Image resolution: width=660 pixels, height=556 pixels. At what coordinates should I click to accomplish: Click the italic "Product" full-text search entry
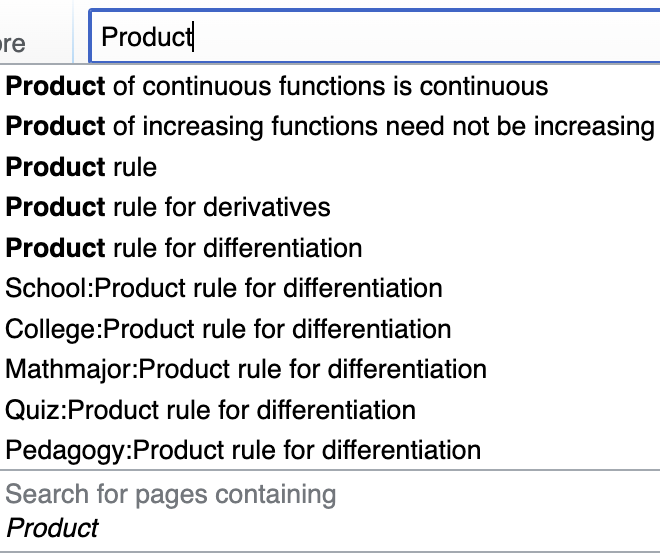(x=53, y=527)
